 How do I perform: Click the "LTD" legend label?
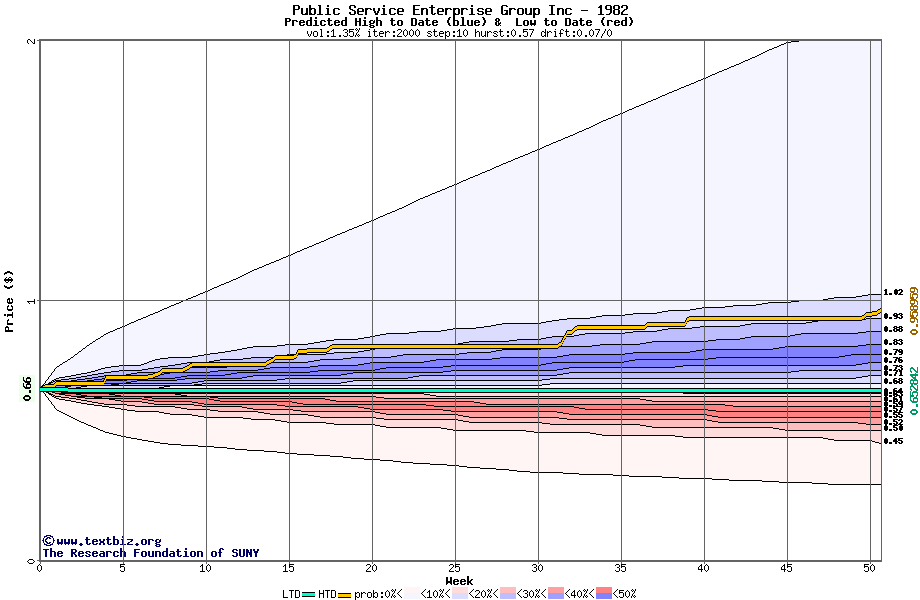pos(292,594)
